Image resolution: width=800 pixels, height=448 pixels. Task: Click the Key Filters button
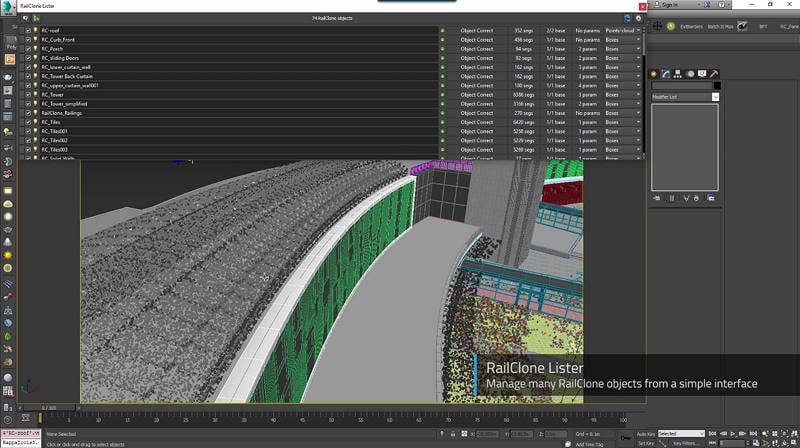pyautogui.click(x=685, y=443)
